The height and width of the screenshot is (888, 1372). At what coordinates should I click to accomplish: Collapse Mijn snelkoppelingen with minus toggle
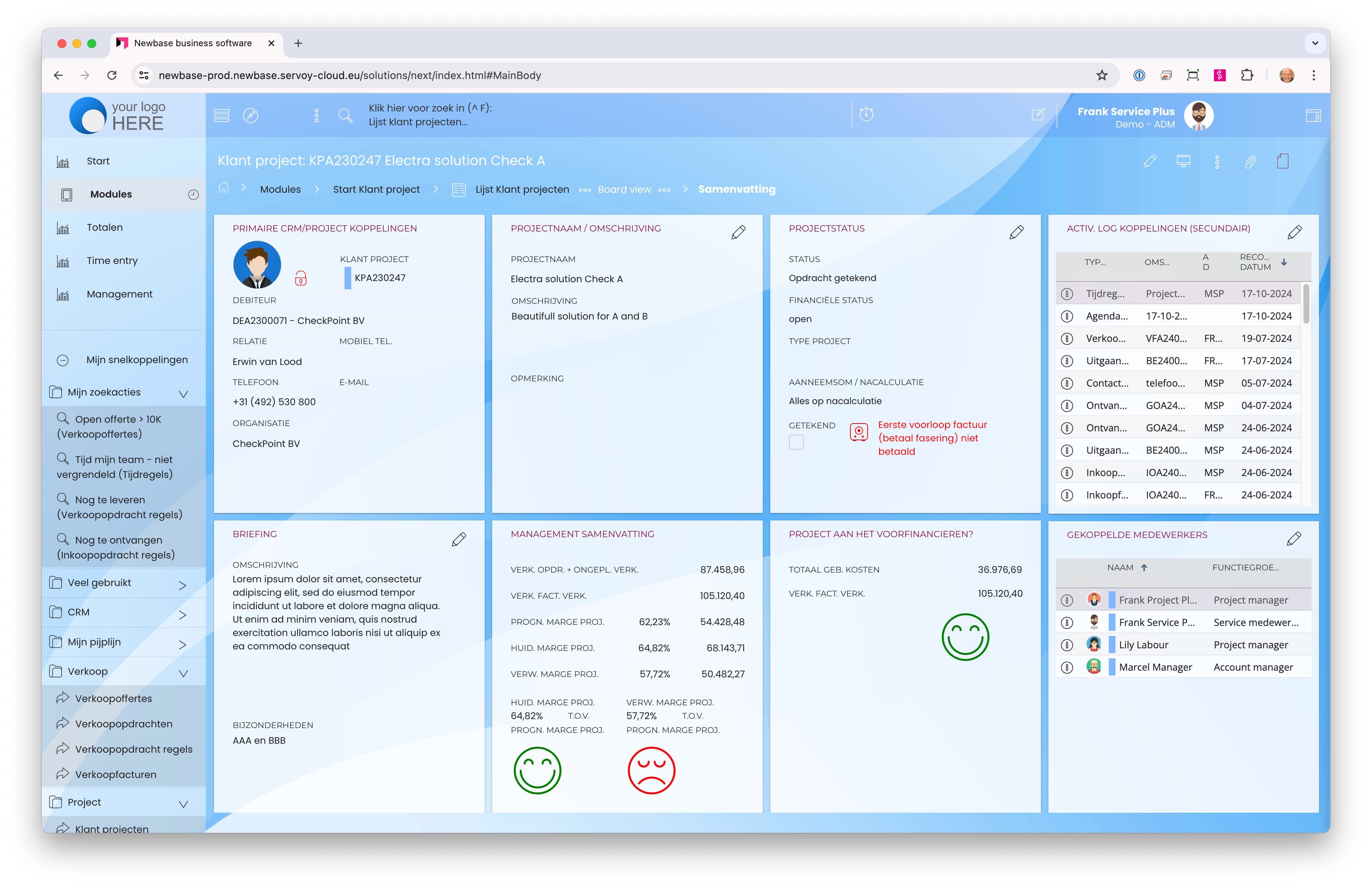(x=63, y=361)
